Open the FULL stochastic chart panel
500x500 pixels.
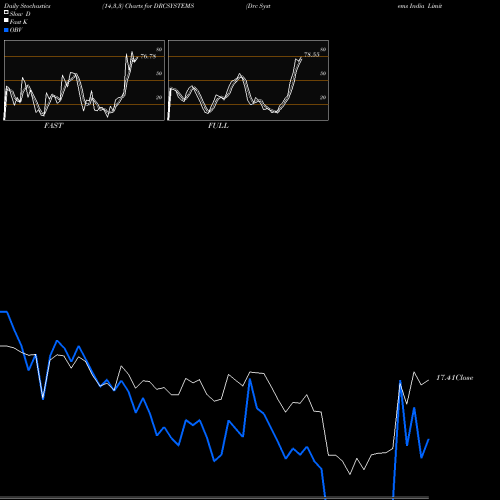click(x=248, y=80)
